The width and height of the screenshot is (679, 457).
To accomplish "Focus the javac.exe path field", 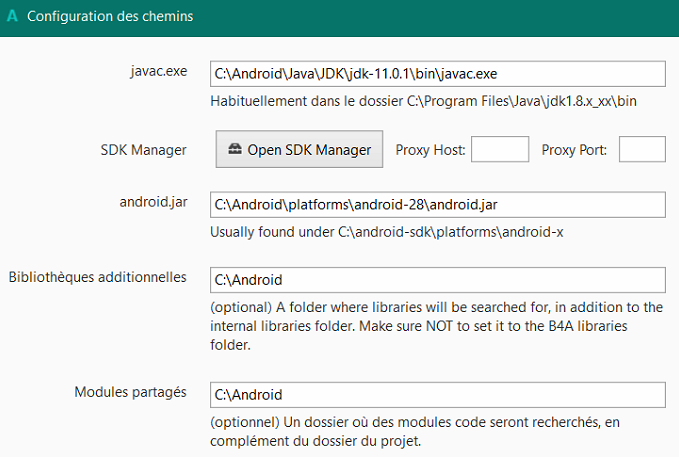I will click(x=437, y=74).
